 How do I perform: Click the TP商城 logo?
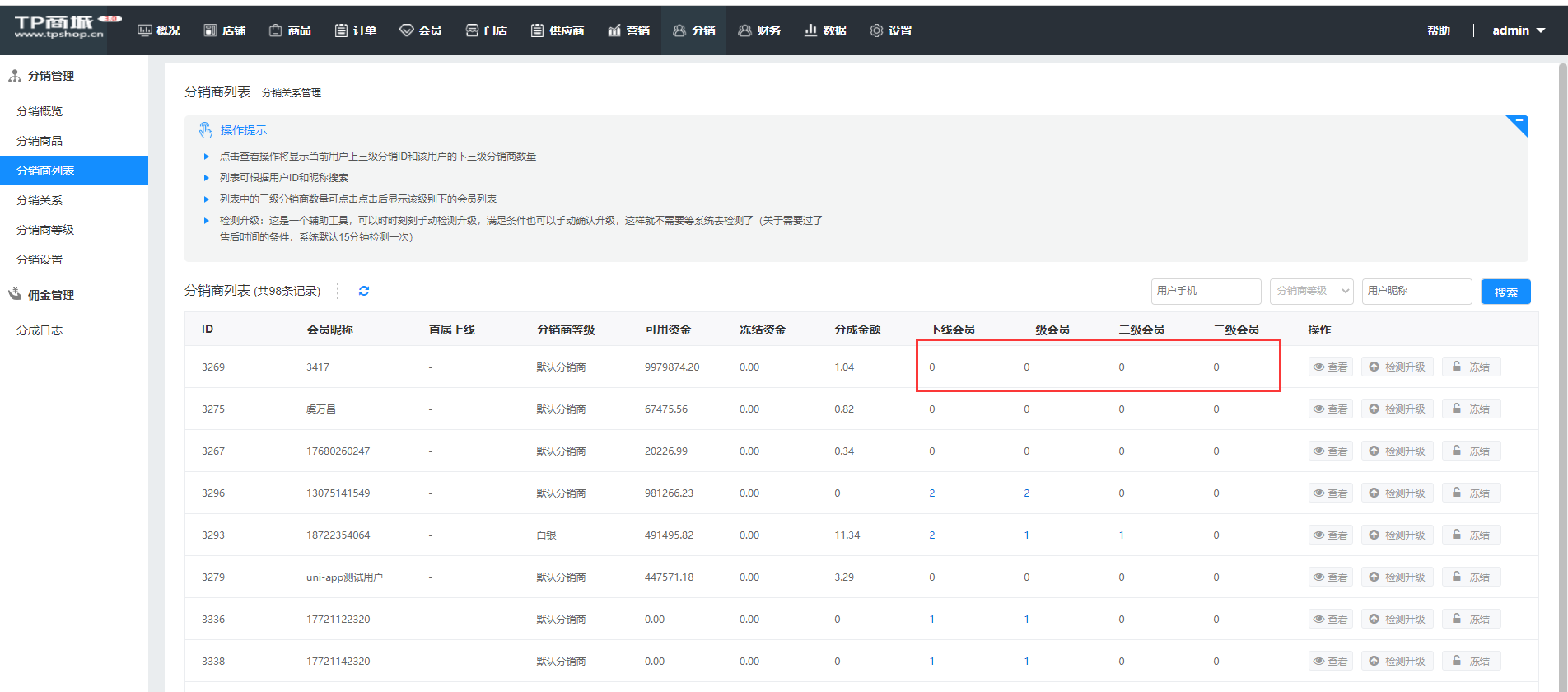tap(59, 27)
